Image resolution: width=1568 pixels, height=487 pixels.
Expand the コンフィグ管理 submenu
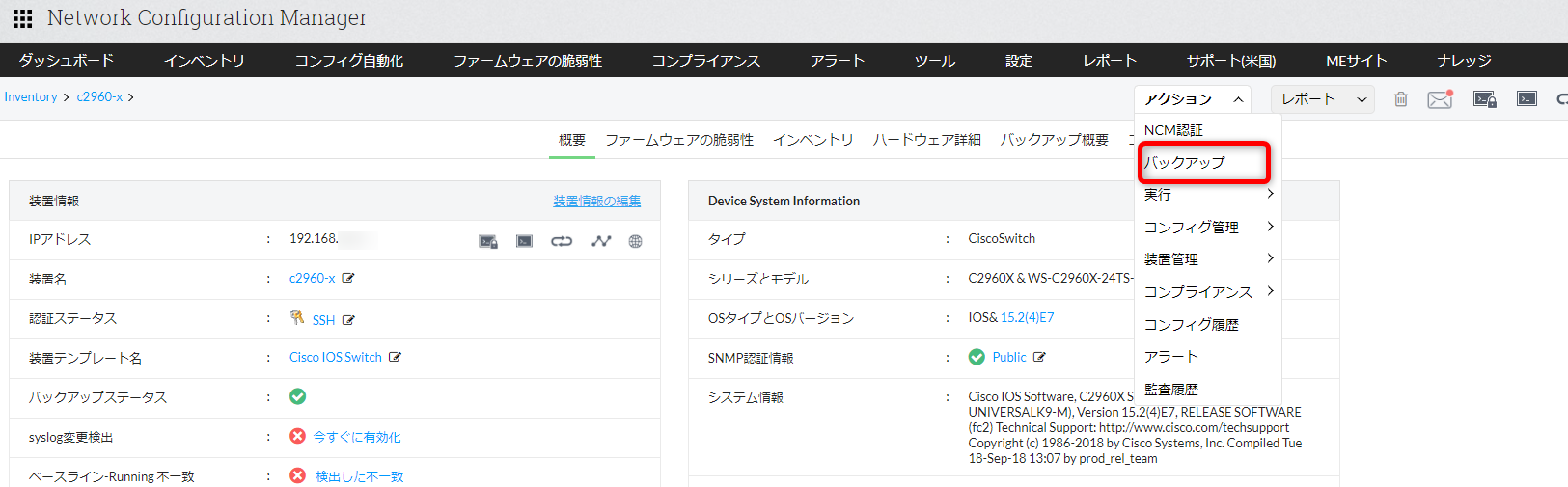pos(1208,228)
